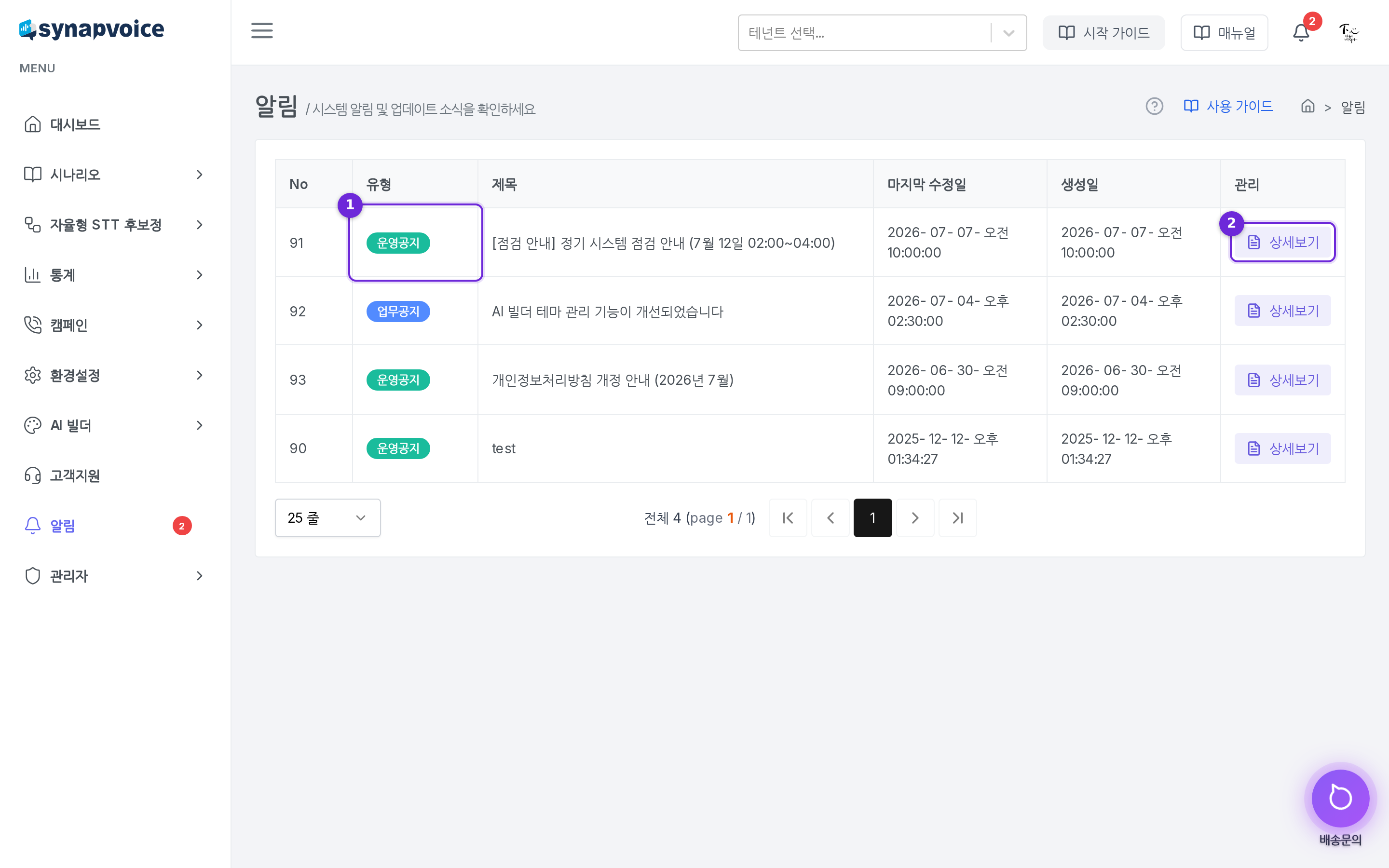Select page 1 pagination button
This screenshot has height=868, width=1389.
tap(872, 518)
